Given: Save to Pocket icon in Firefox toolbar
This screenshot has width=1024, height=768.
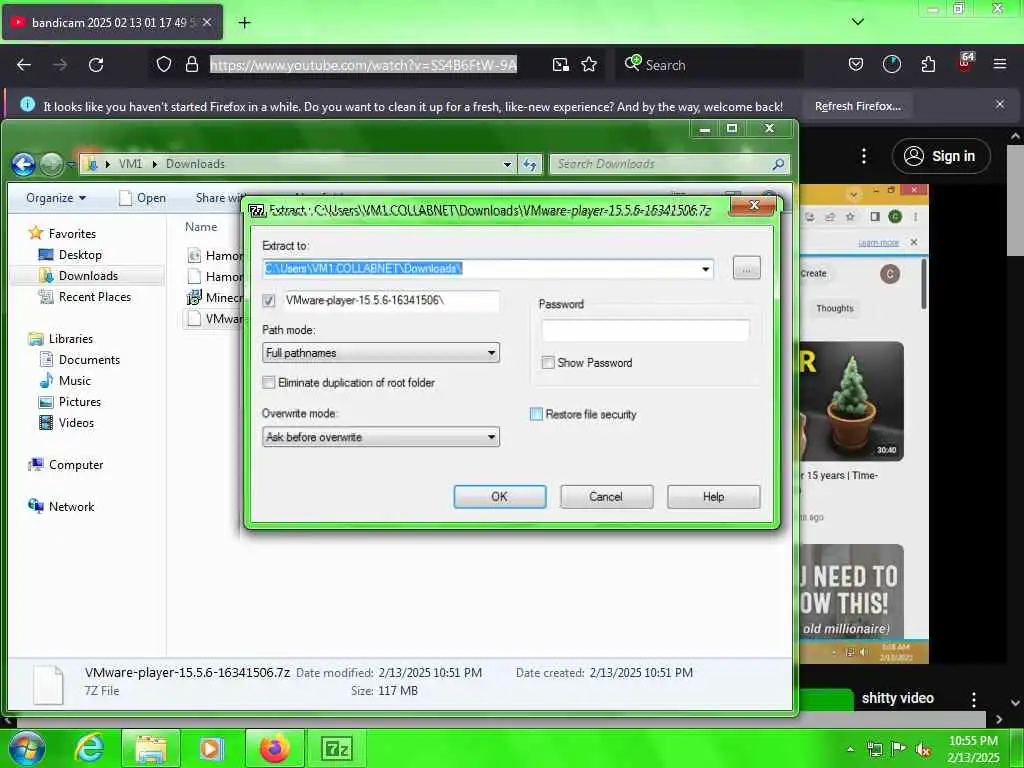Looking at the screenshot, I should point(856,64).
